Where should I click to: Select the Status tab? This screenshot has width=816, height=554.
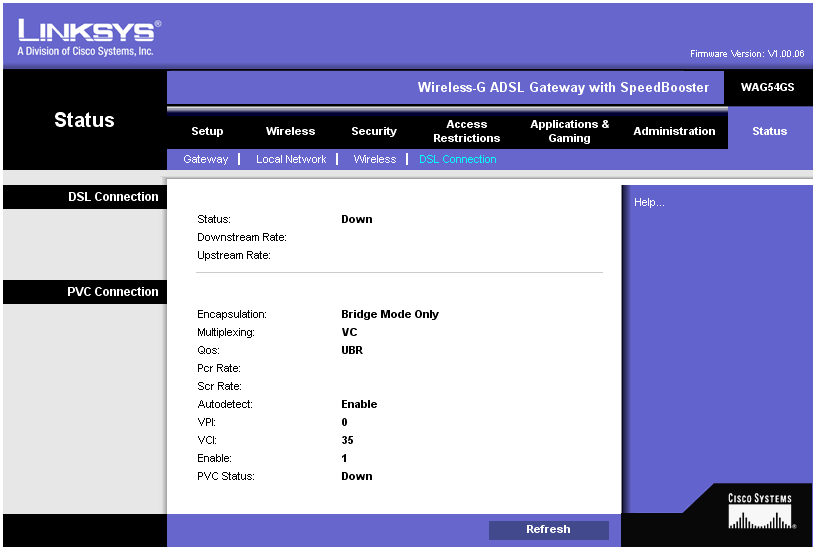click(769, 131)
